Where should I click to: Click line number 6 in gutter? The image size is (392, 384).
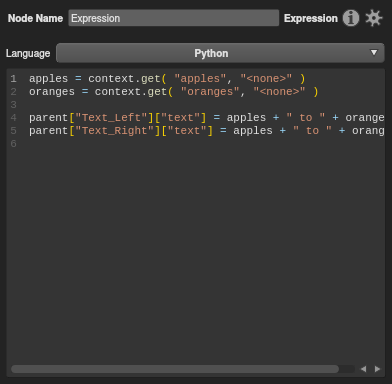(x=13, y=144)
